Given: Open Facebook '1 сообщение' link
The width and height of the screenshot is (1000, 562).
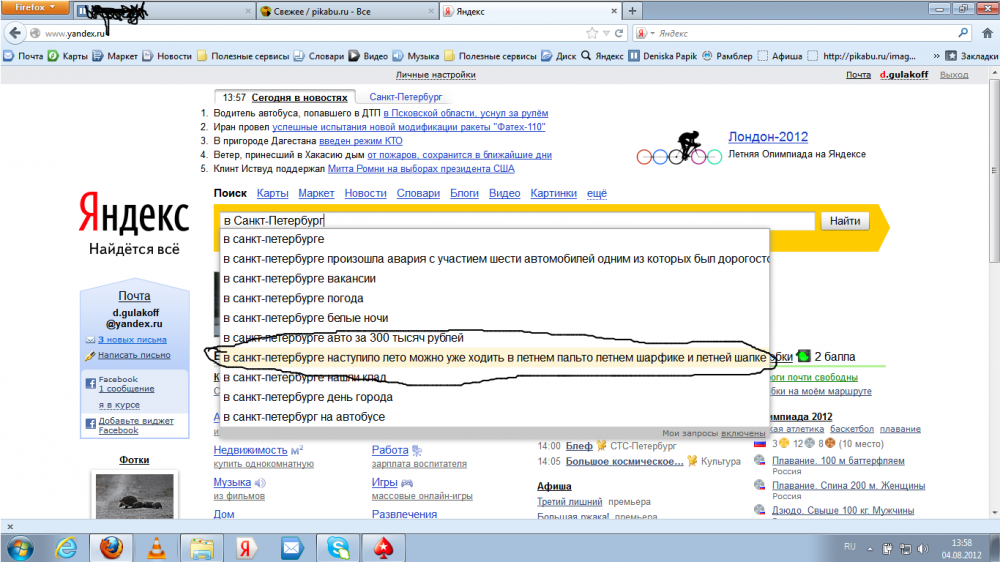Looking at the screenshot, I should (126, 389).
